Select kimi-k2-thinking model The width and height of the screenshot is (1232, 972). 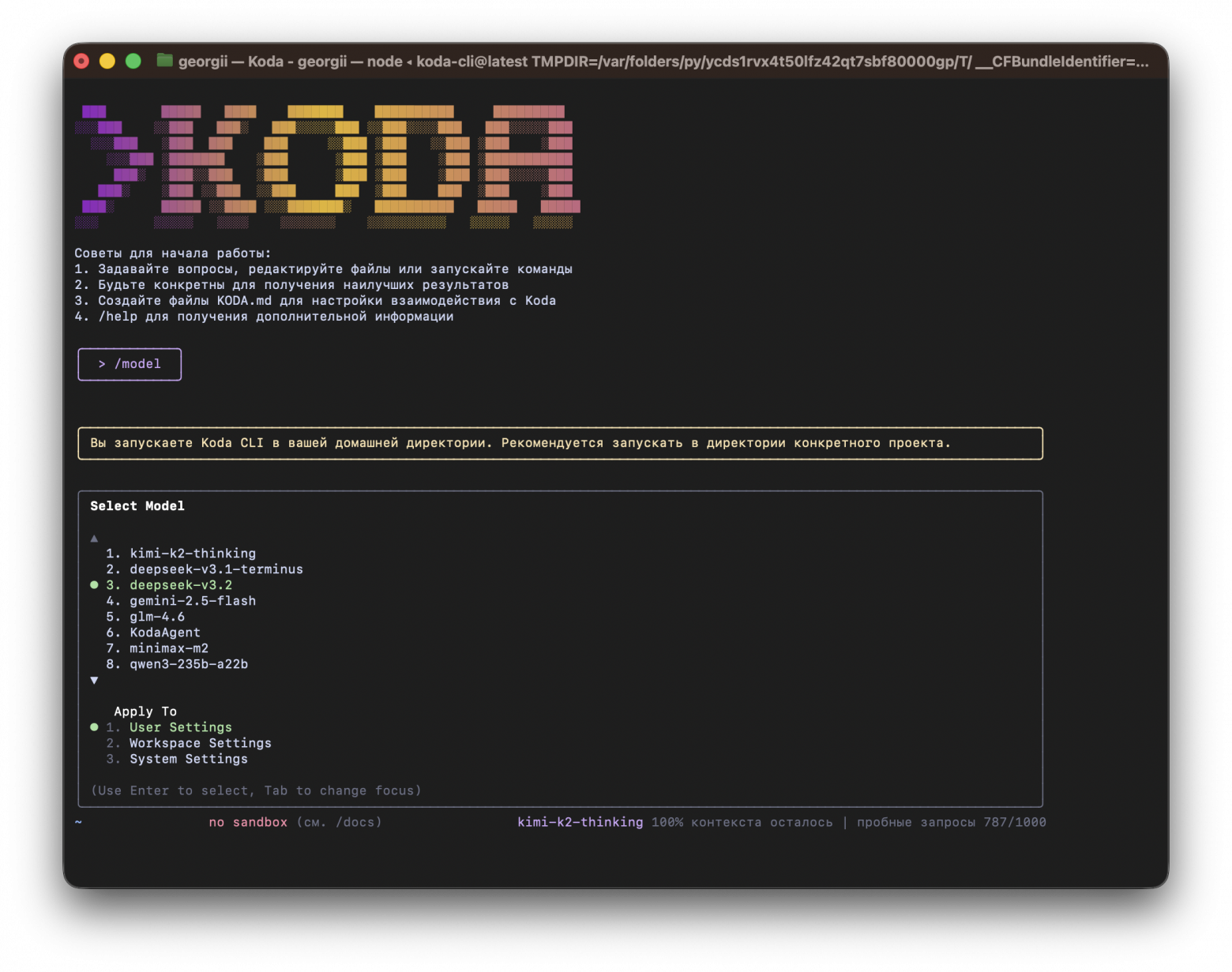192,554
